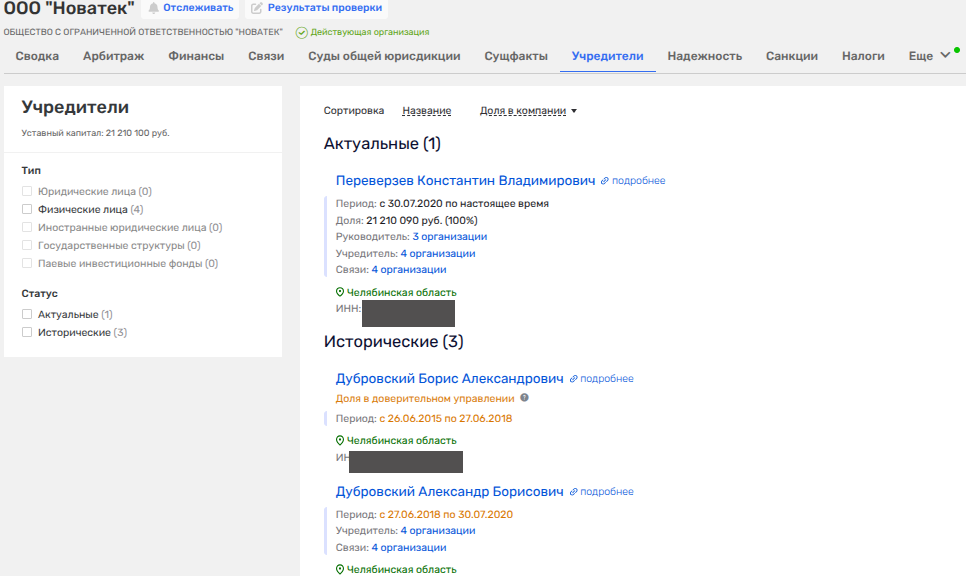Viewport: 966px width, 576px height.
Task: Select the Учредители tab
Action: (x=607, y=56)
